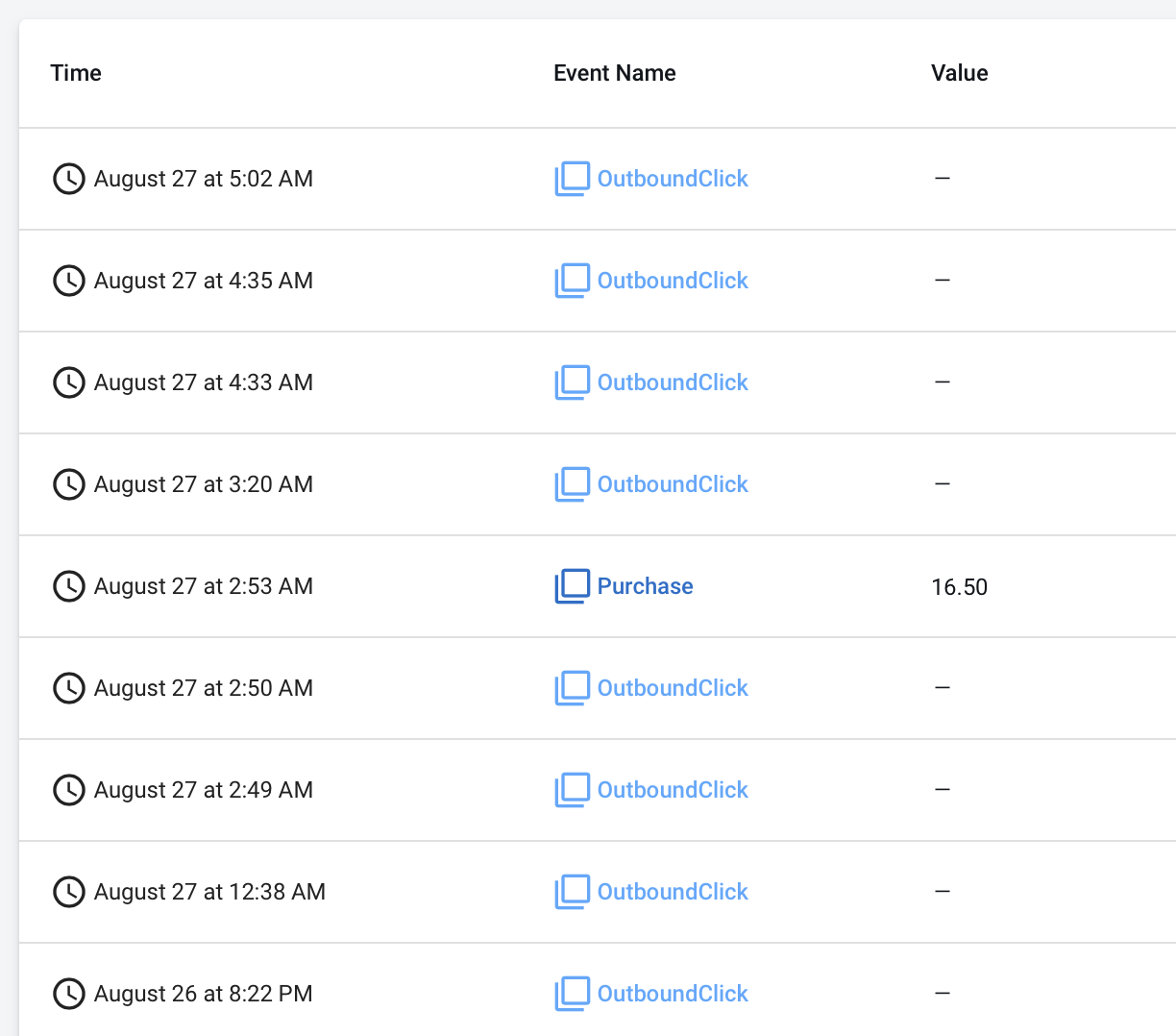Open the OutboundClick event from 2:50 AM
Viewport: 1176px width, 1036px height.
[673, 688]
